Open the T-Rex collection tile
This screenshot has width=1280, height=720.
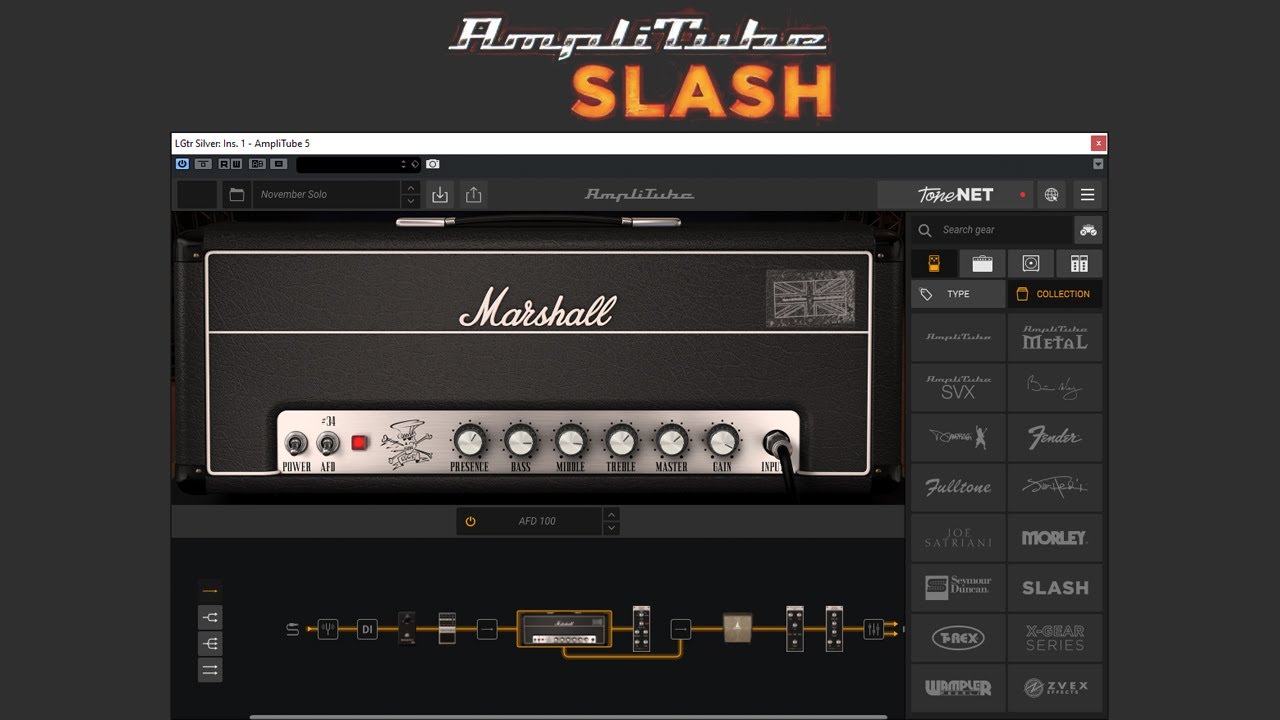coord(958,637)
